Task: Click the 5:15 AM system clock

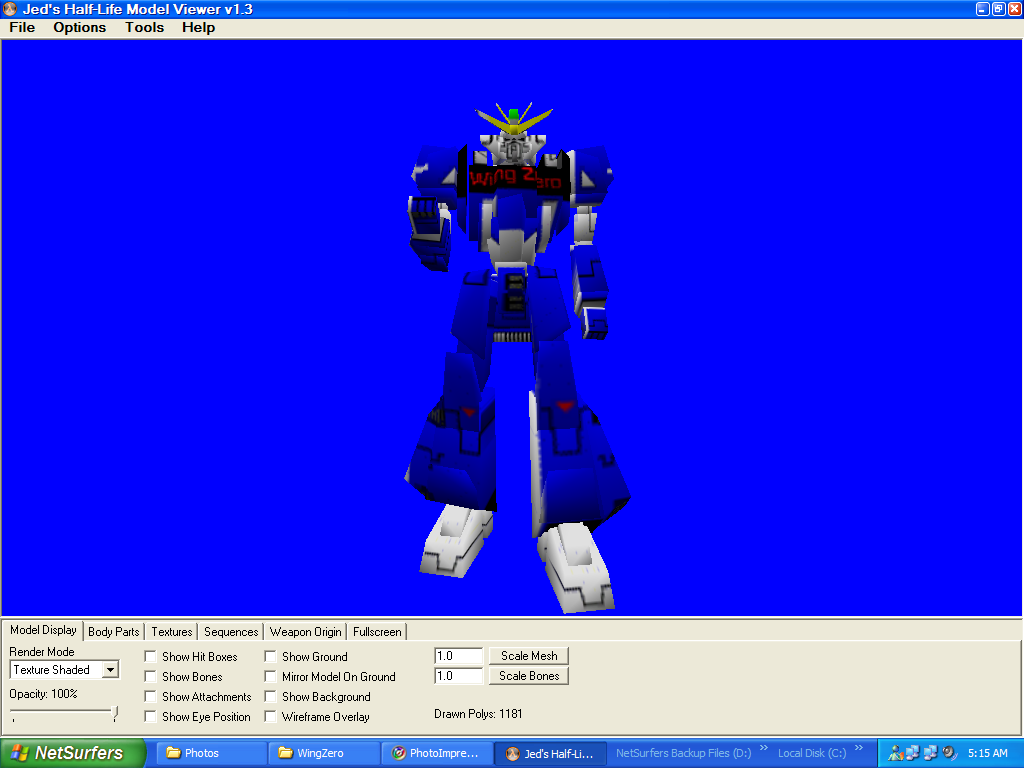Action: [987, 753]
